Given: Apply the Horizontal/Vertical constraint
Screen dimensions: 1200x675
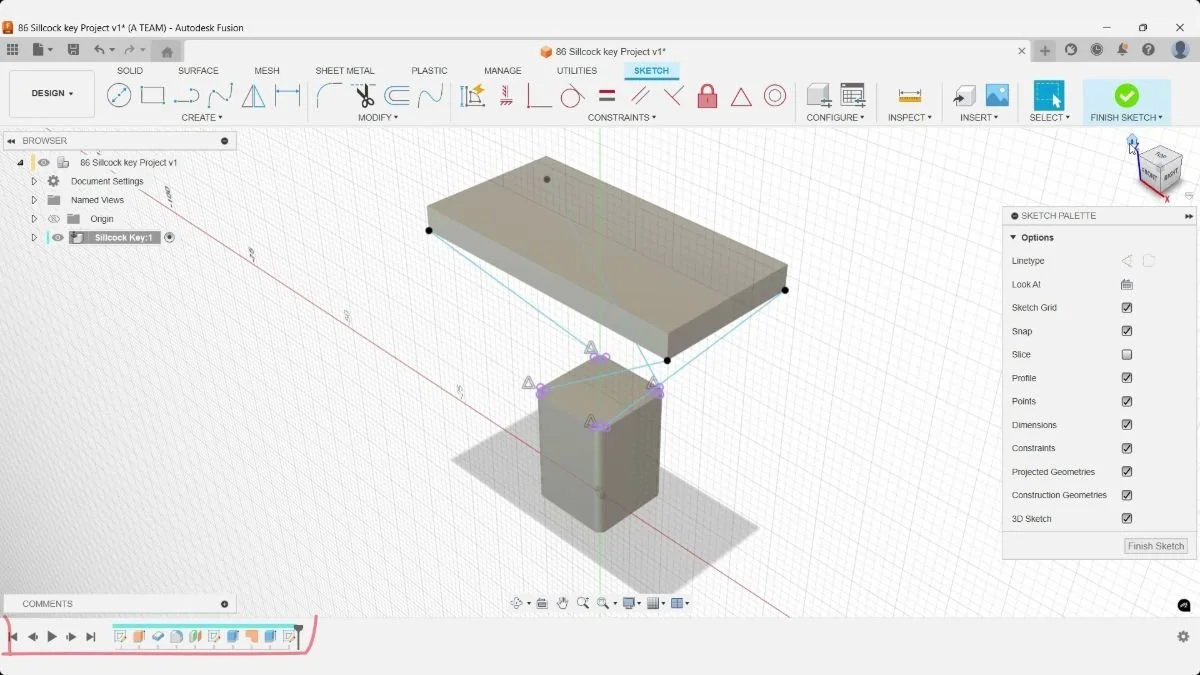Looking at the screenshot, I should click(505, 96).
